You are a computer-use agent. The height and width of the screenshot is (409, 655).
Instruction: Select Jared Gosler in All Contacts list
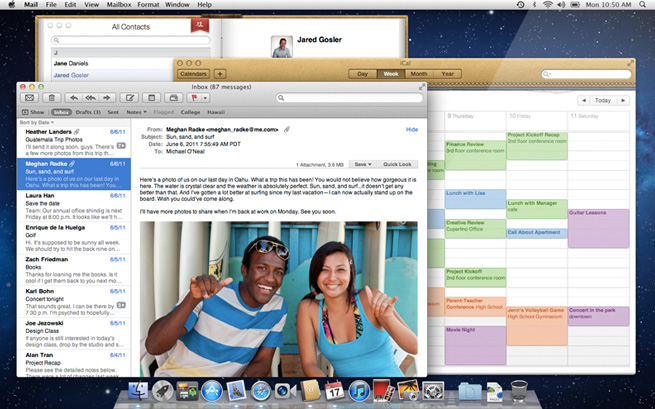(x=131, y=75)
